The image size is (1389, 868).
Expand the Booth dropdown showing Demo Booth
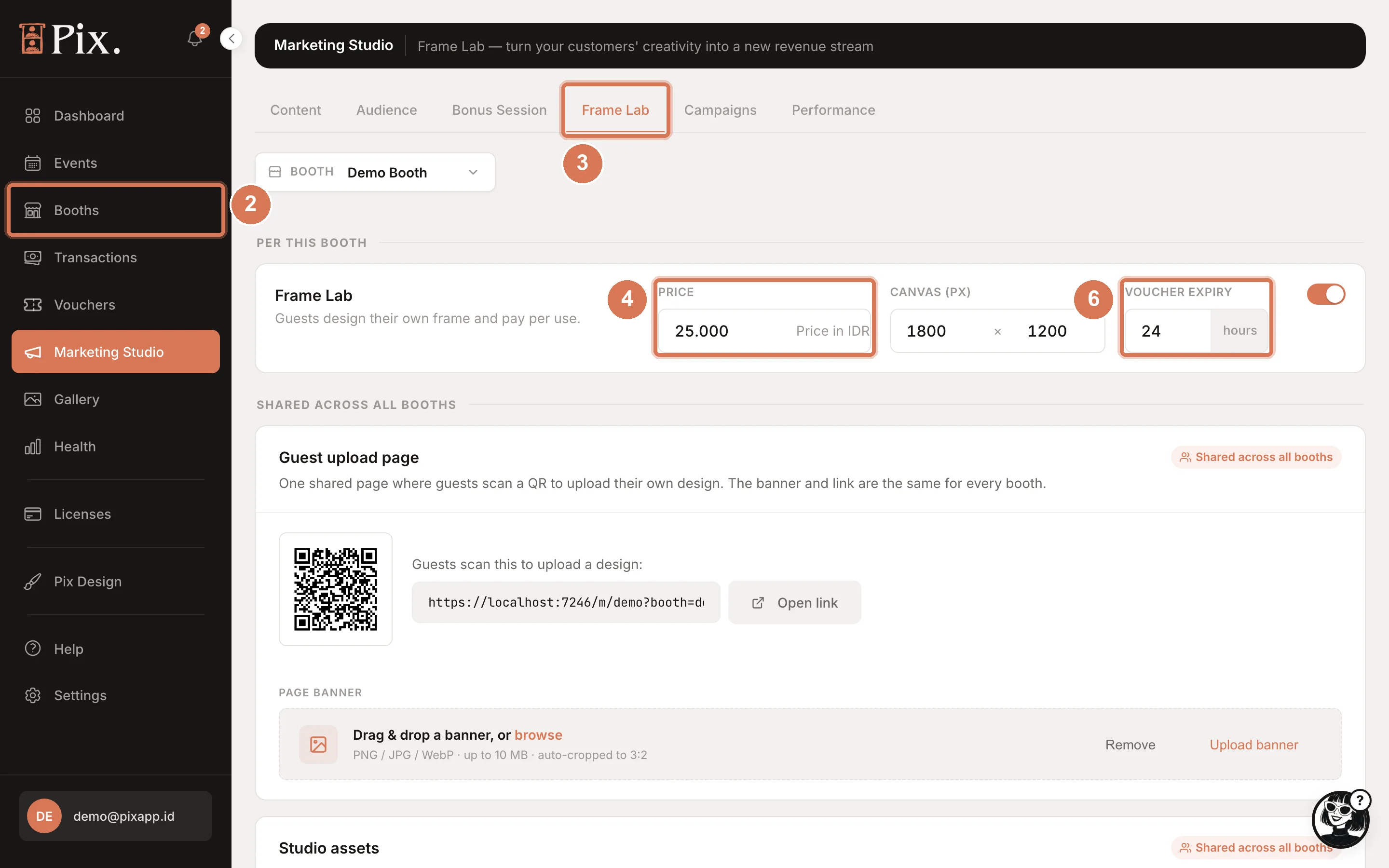[x=375, y=172]
